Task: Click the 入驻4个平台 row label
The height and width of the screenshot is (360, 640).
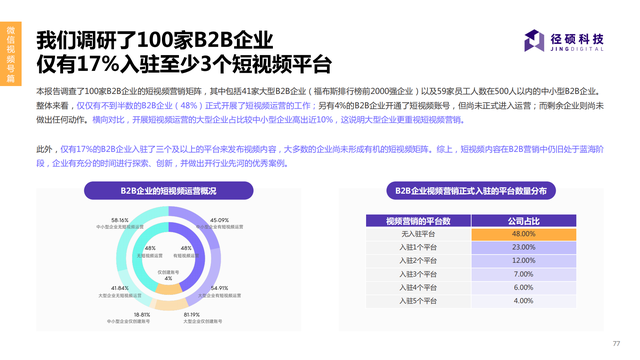Action: 418,288
